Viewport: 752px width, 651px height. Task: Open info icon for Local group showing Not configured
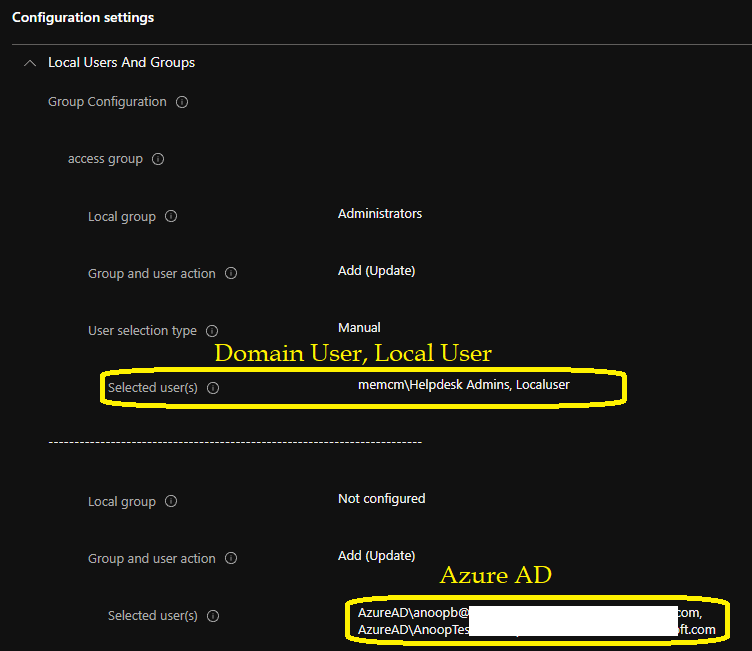(171, 502)
